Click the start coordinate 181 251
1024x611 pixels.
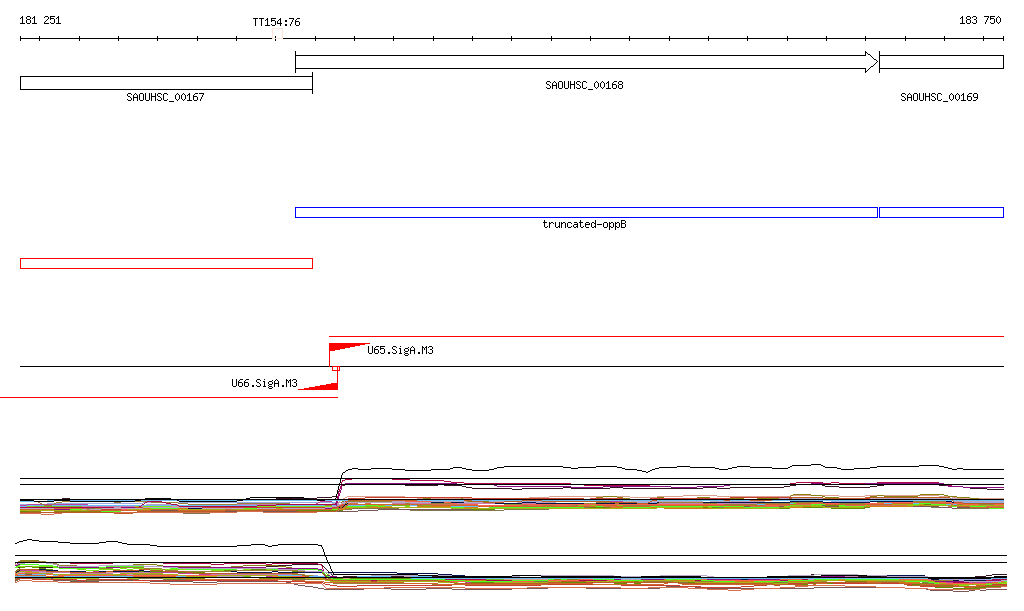coord(40,20)
